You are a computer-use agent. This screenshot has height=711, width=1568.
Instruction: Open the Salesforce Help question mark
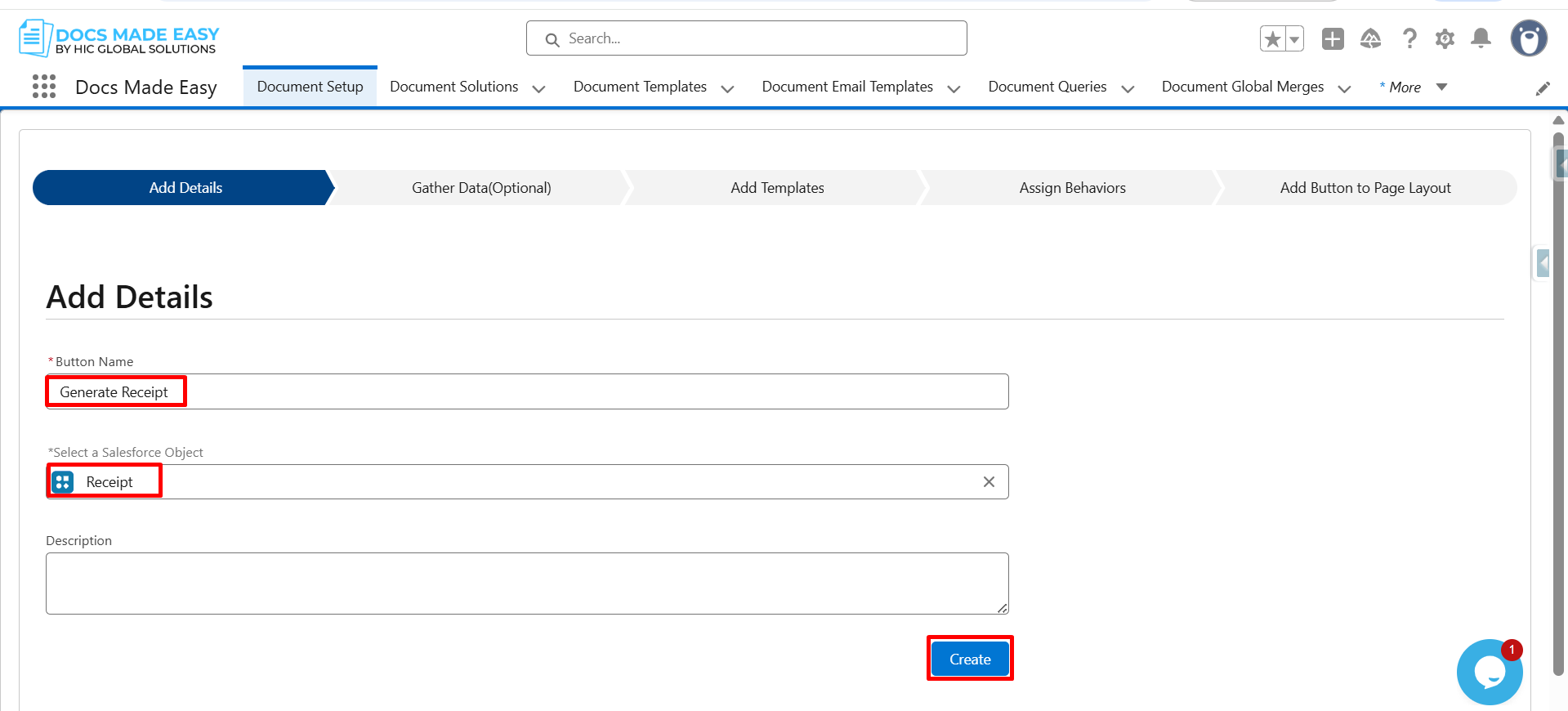(x=1409, y=39)
